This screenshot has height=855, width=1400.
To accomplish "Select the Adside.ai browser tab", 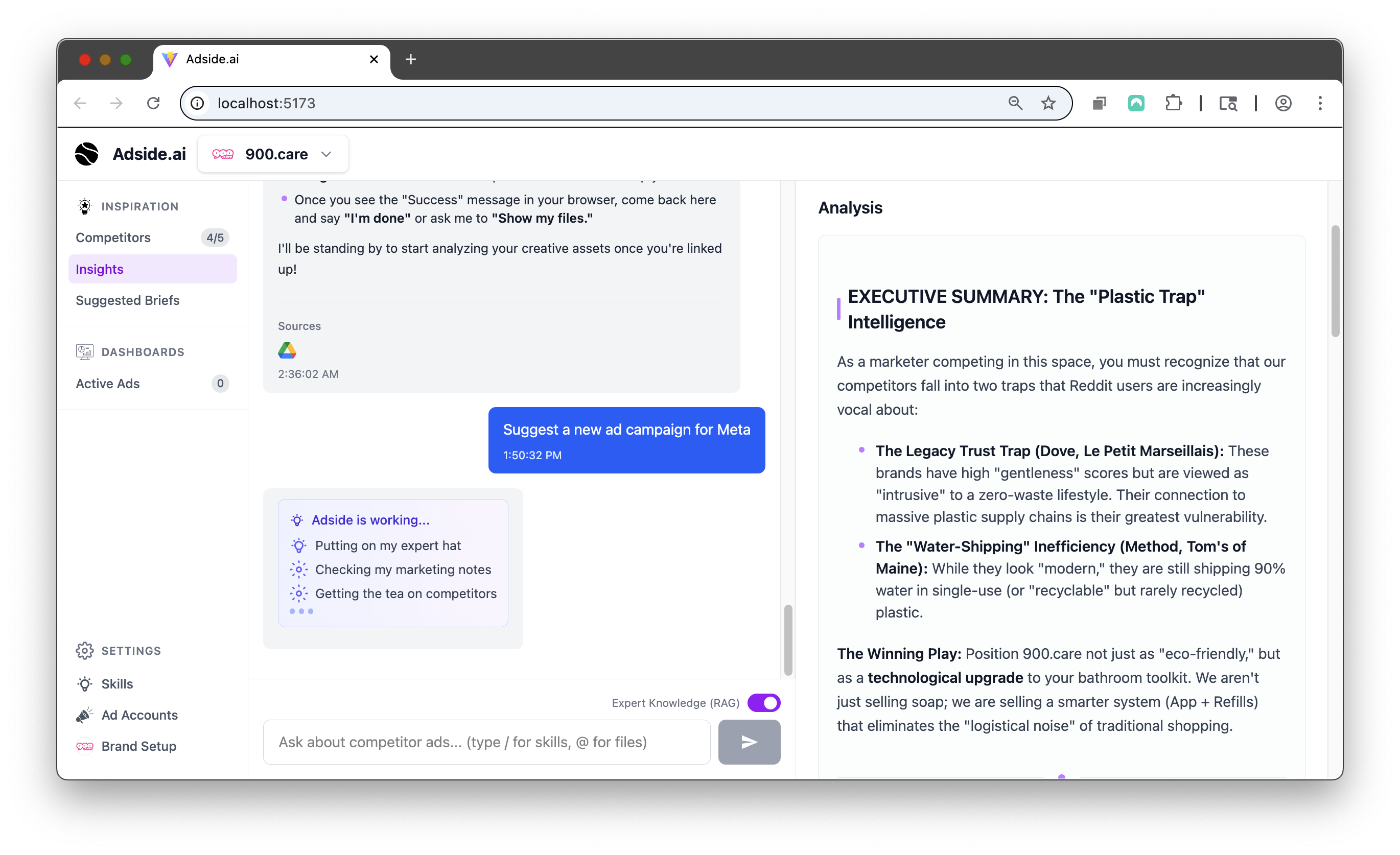I will pos(272,60).
